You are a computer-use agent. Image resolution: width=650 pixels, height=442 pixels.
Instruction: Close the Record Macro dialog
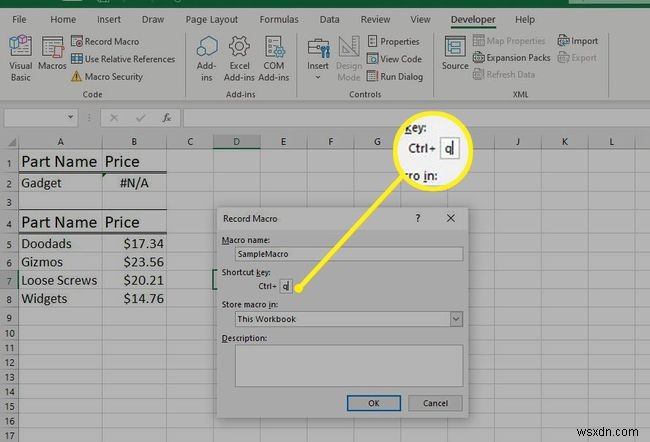(451, 218)
